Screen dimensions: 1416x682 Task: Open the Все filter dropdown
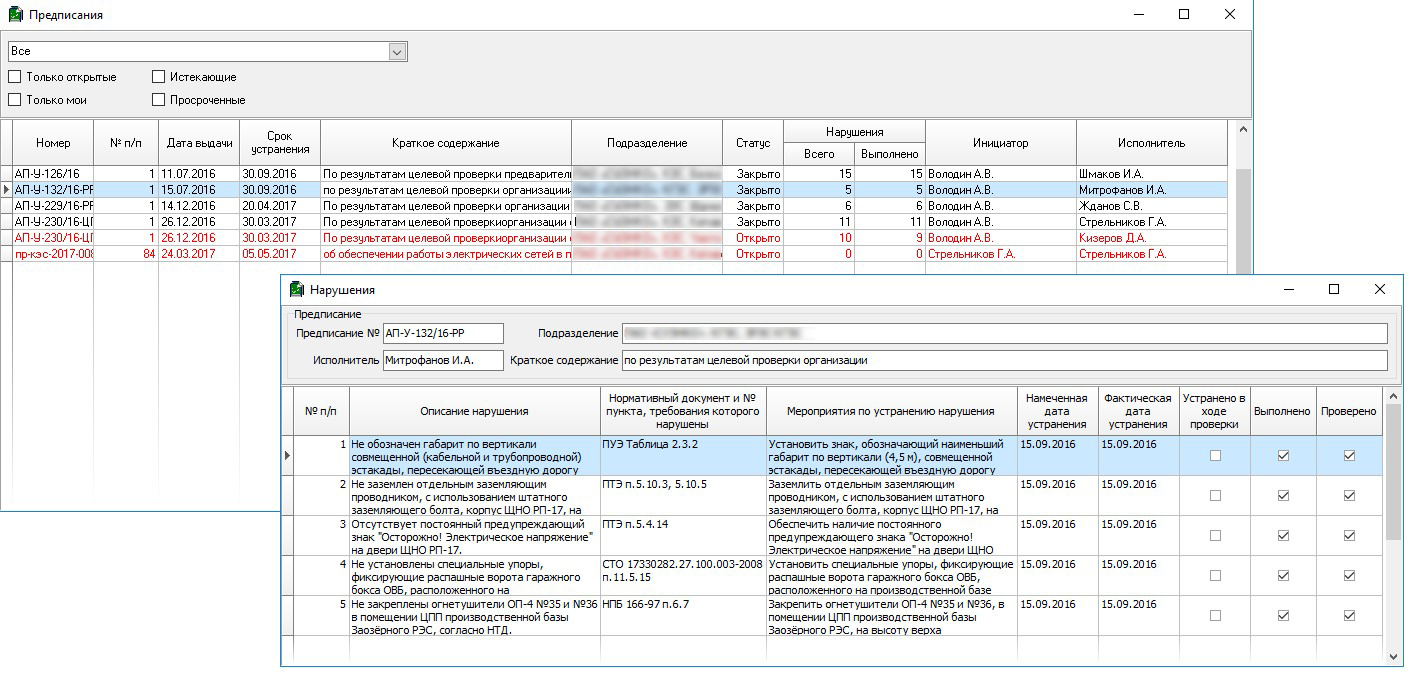pyautogui.click(x=397, y=51)
